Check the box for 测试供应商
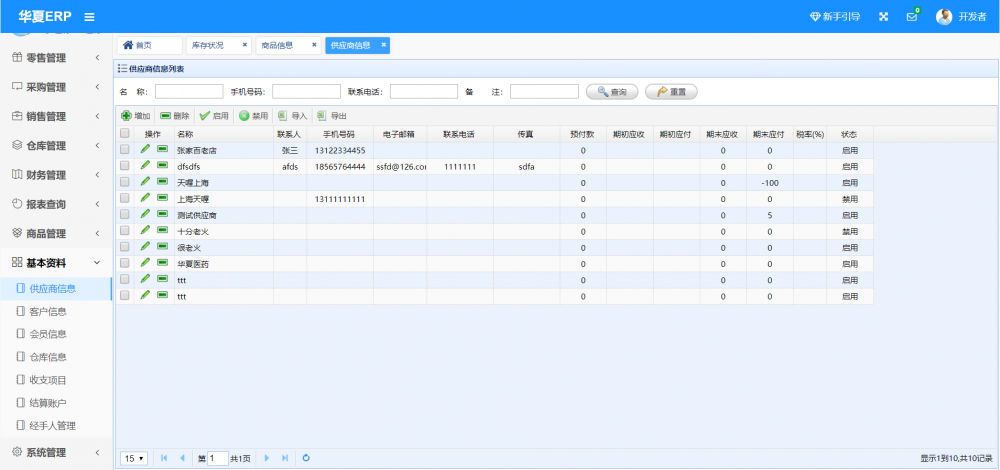This screenshot has width=1000, height=470. [124, 214]
